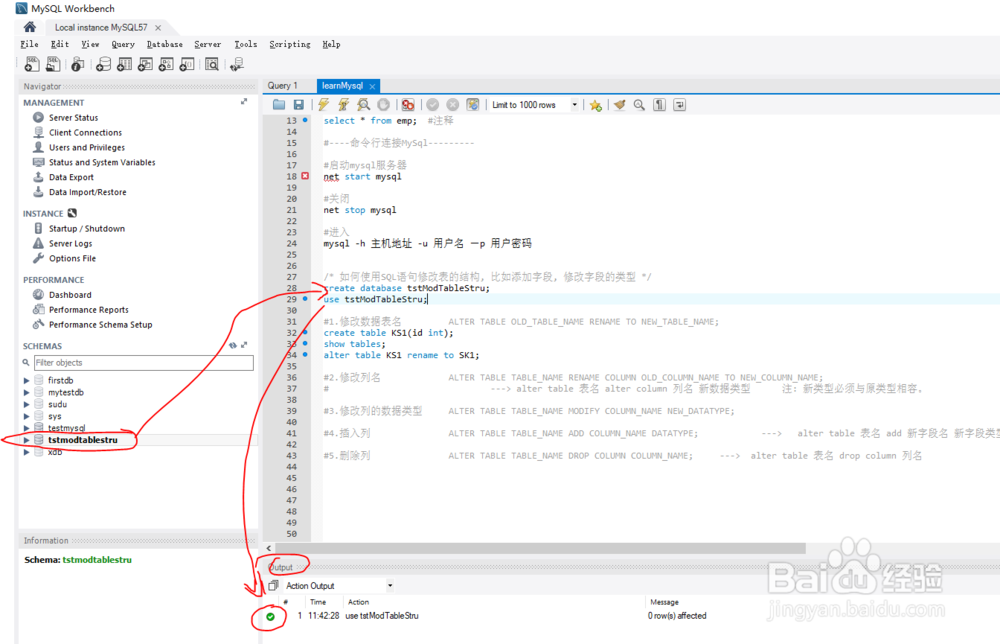
Task: Reconnect to DBMS icon
Action: tap(237, 64)
